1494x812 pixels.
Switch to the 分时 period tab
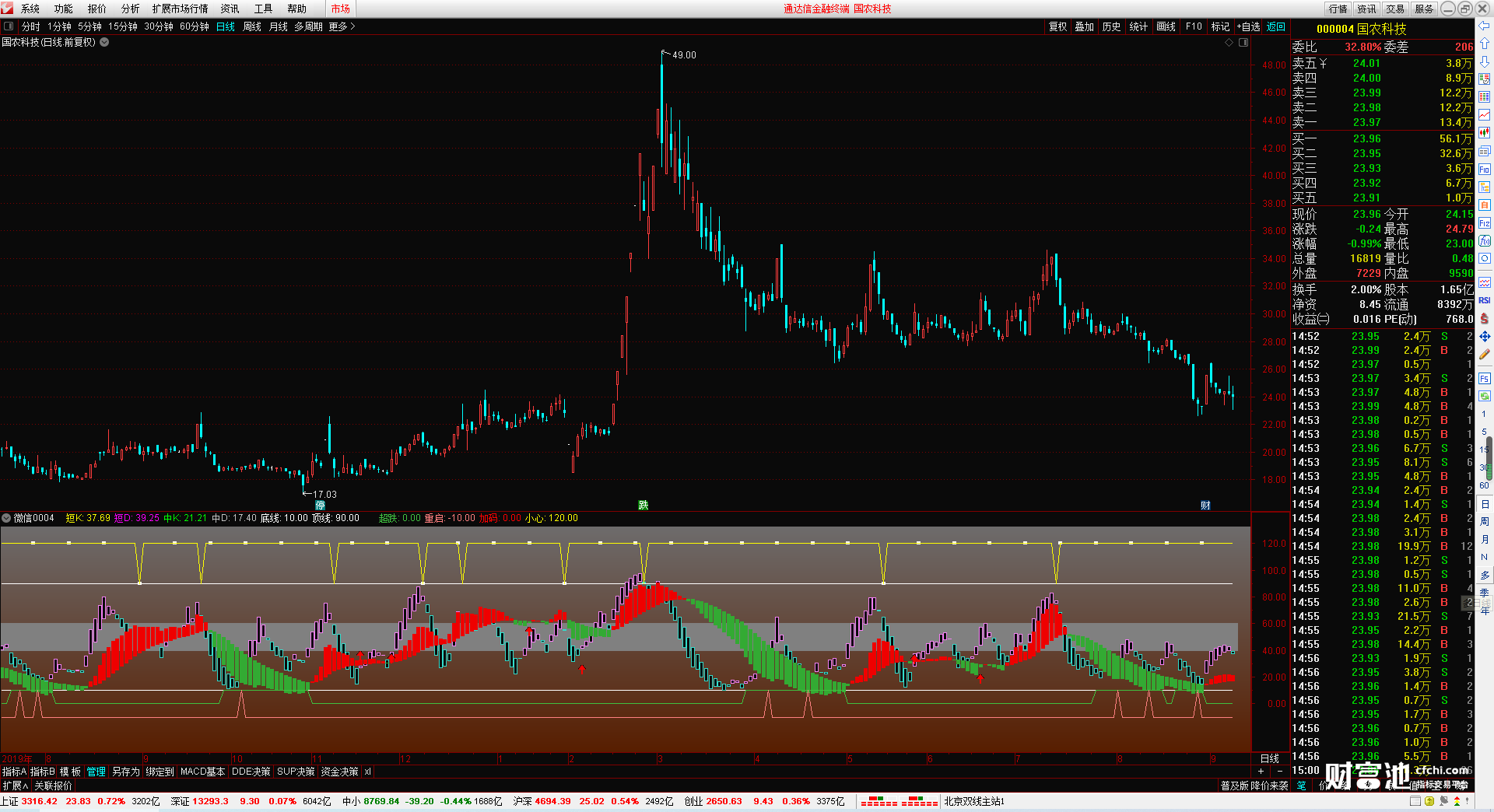click(x=31, y=26)
